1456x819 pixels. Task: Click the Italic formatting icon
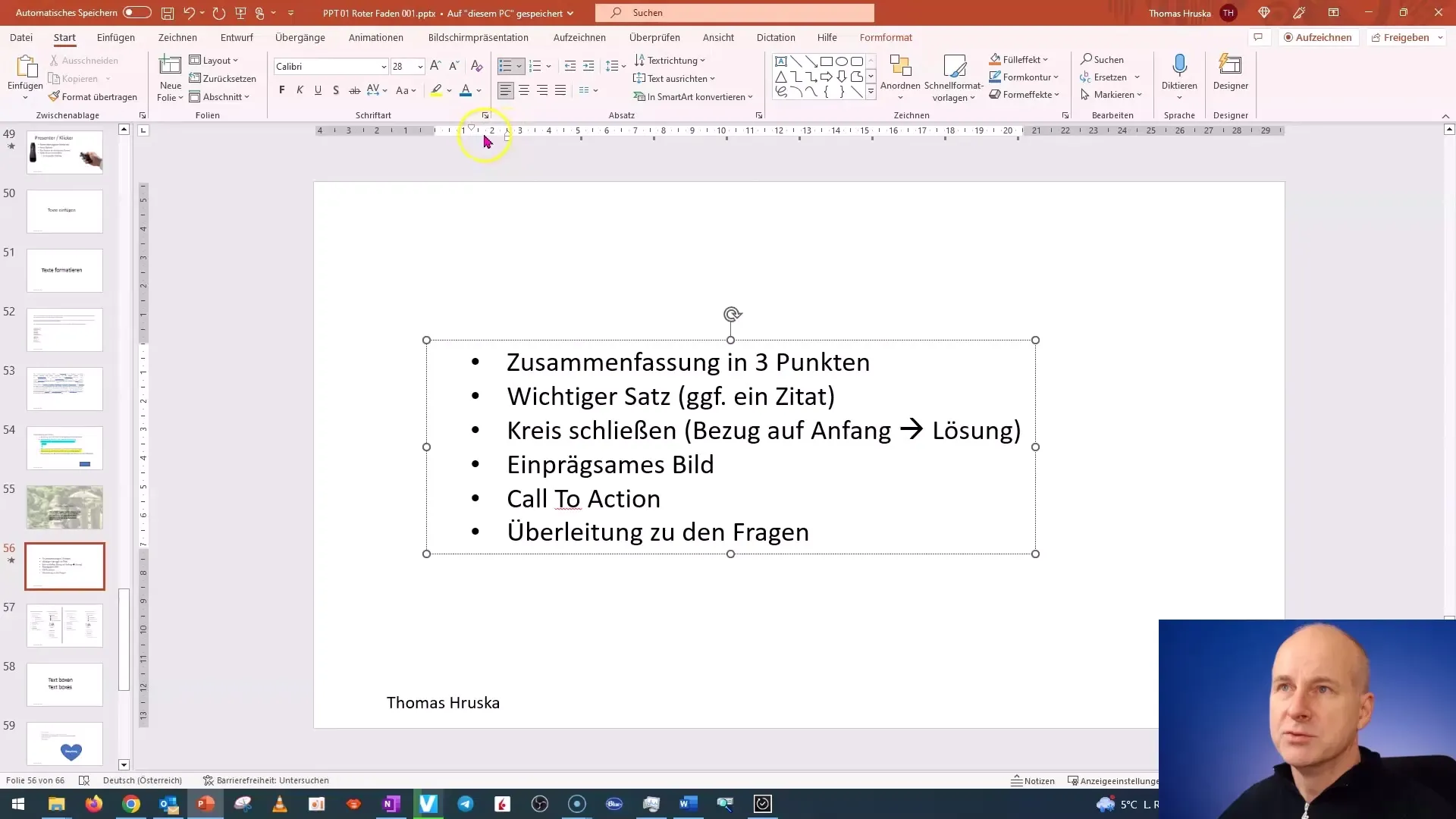click(x=300, y=90)
